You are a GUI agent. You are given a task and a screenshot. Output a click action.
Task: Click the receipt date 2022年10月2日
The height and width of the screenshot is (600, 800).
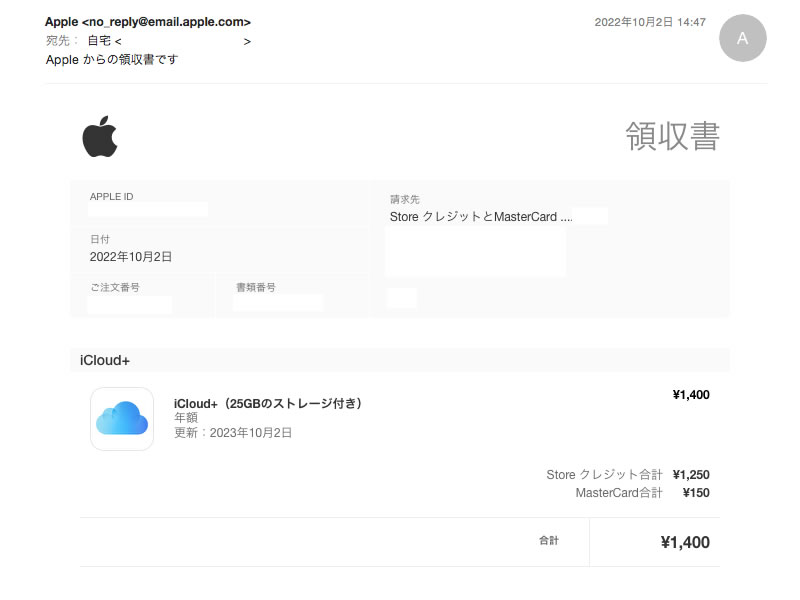click(x=131, y=257)
